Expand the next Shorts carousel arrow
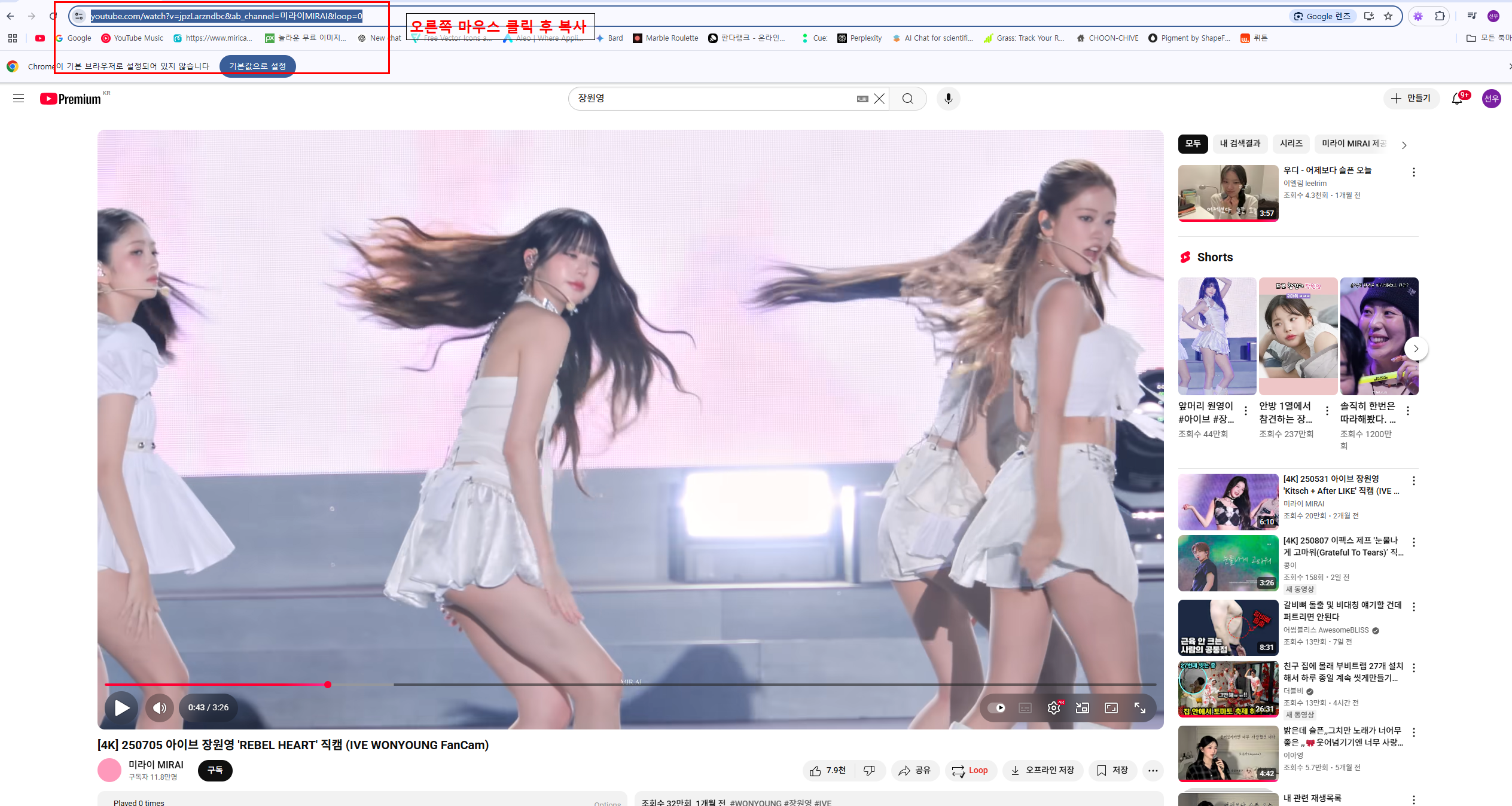Viewport: 1512px width, 806px height. (x=1415, y=349)
